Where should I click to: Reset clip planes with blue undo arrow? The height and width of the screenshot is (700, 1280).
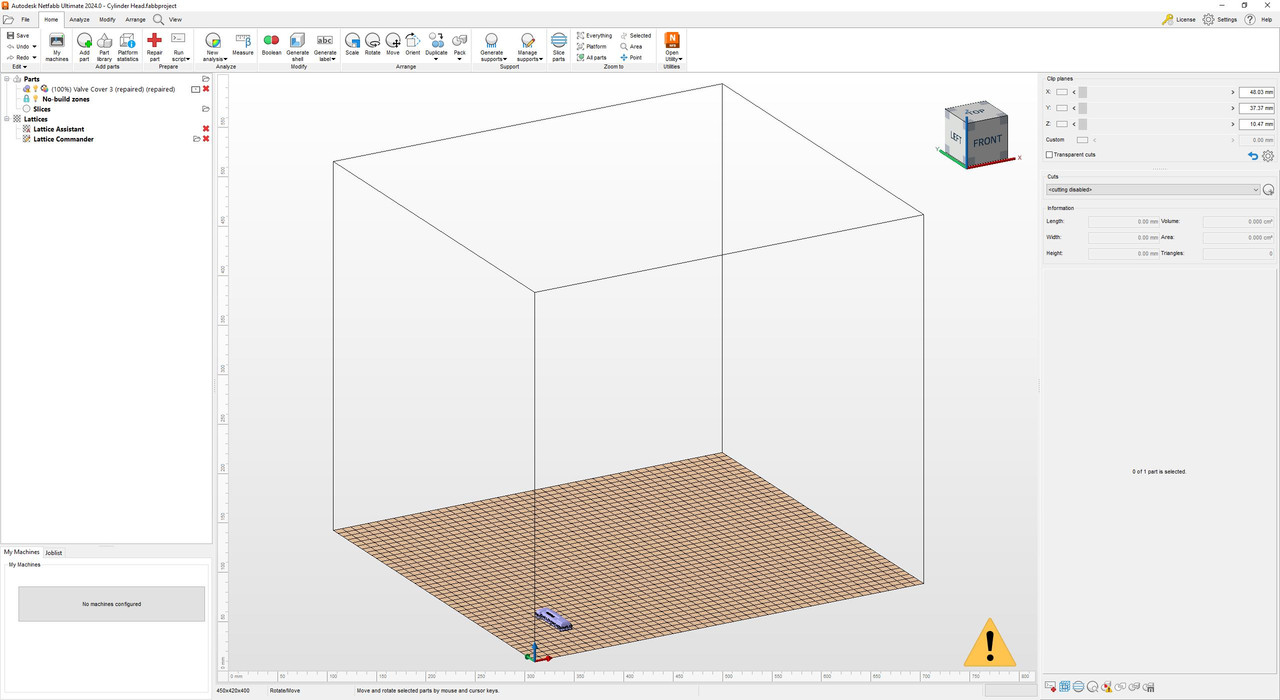pyautogui.click(x=1253, y=156)
